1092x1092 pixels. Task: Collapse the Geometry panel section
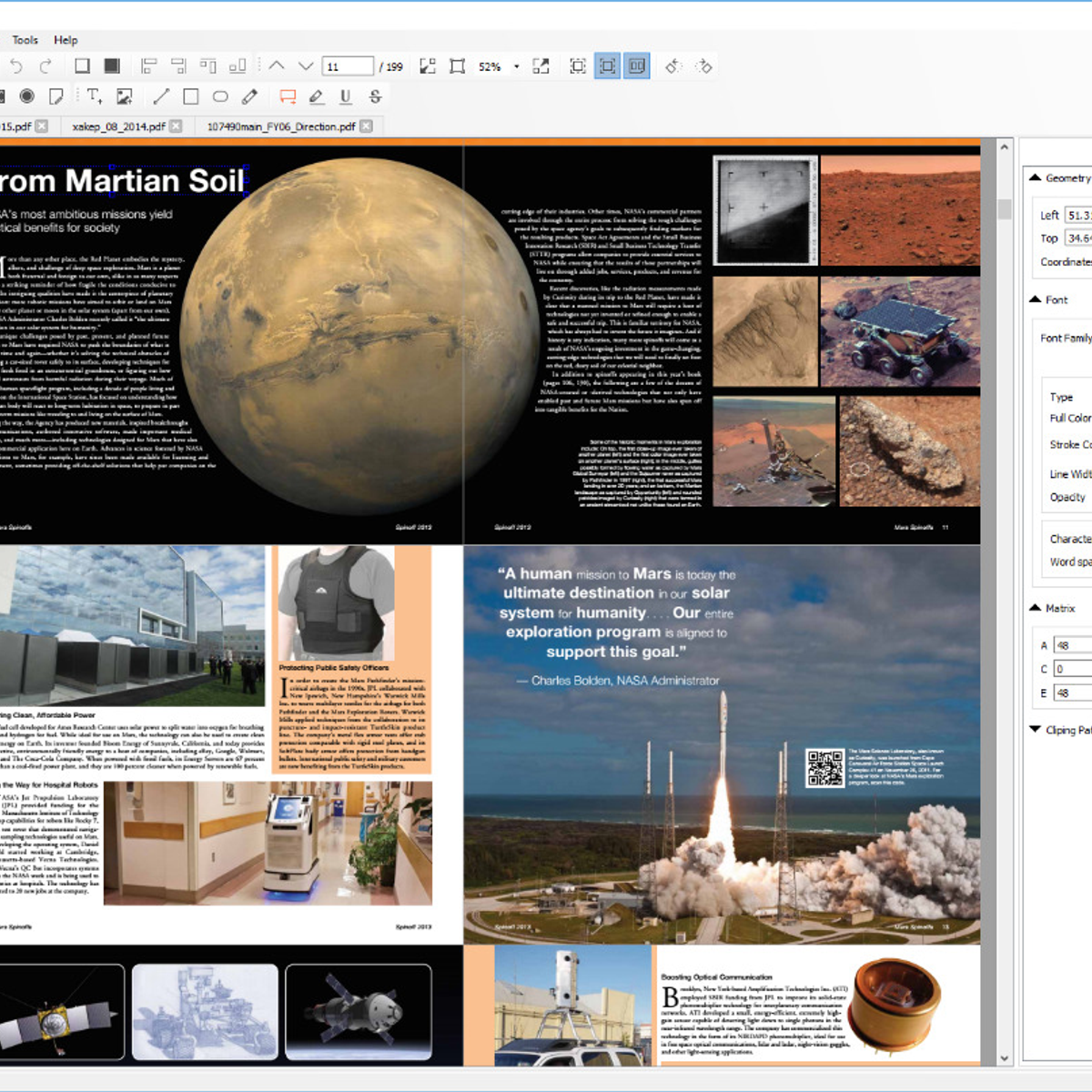coord(1035,177)
